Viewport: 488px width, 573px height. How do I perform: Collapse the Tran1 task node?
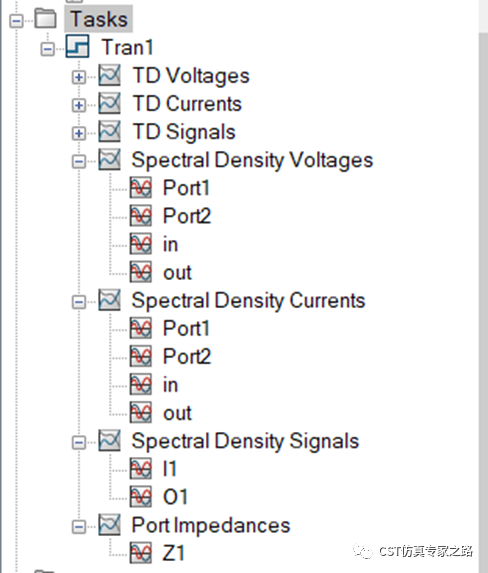(x=48, y=49)
